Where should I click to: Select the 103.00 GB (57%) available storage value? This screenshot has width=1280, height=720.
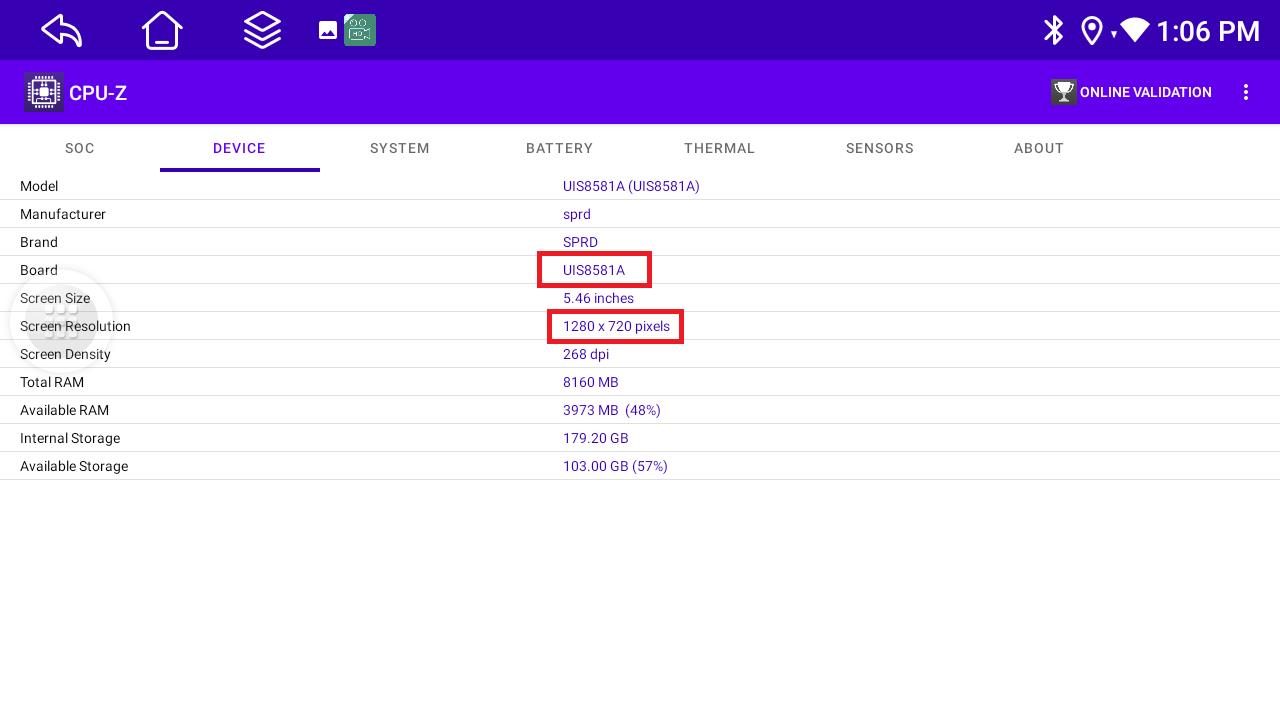(x=615, y=466)
